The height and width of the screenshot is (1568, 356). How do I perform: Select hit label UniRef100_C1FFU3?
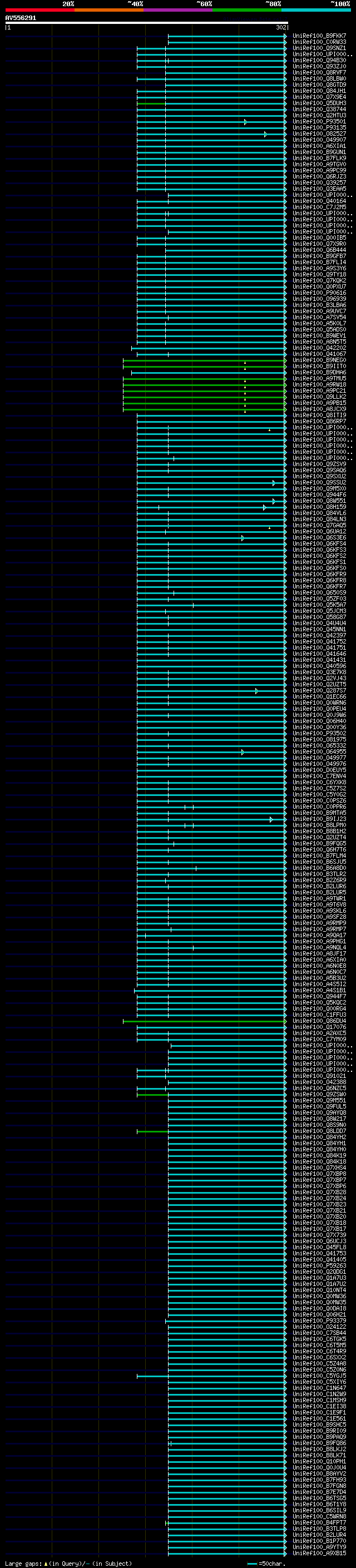(319, 1015)
